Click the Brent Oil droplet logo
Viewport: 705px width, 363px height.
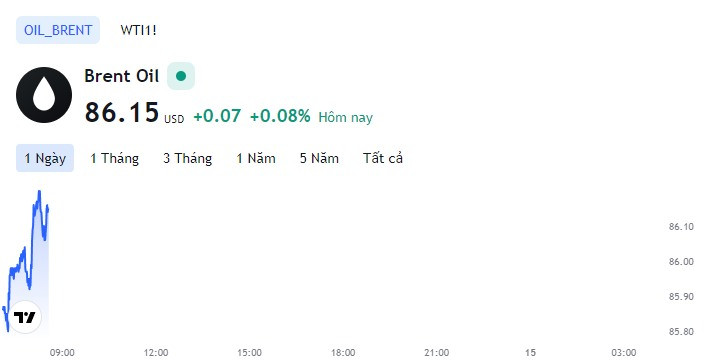point(44,95)
